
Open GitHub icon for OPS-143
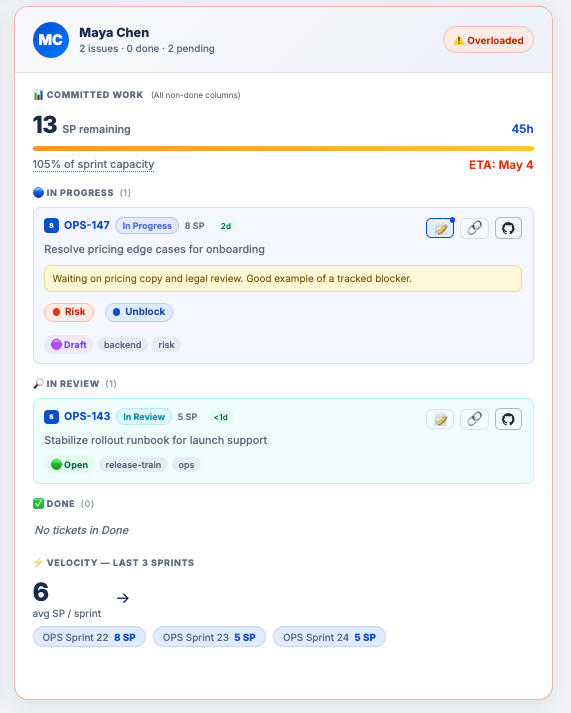tap(508, 419)
